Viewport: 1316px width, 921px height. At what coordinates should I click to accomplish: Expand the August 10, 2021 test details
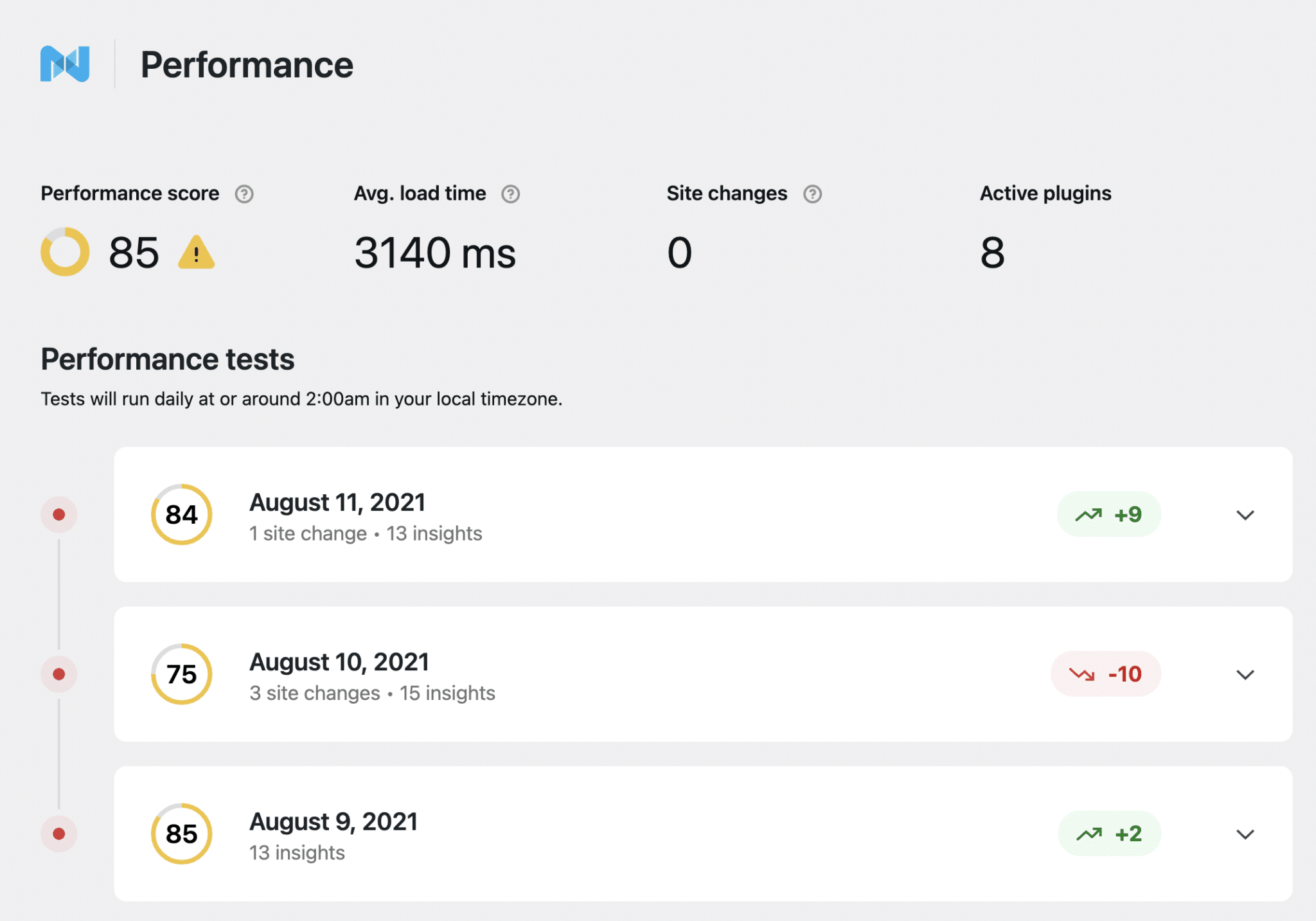point(1245,675)
